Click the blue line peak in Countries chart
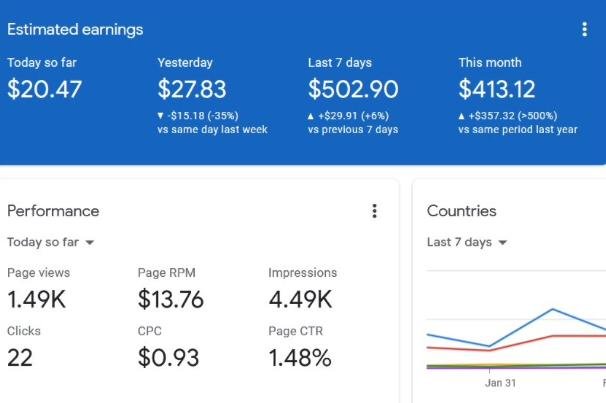 (553, 309)
